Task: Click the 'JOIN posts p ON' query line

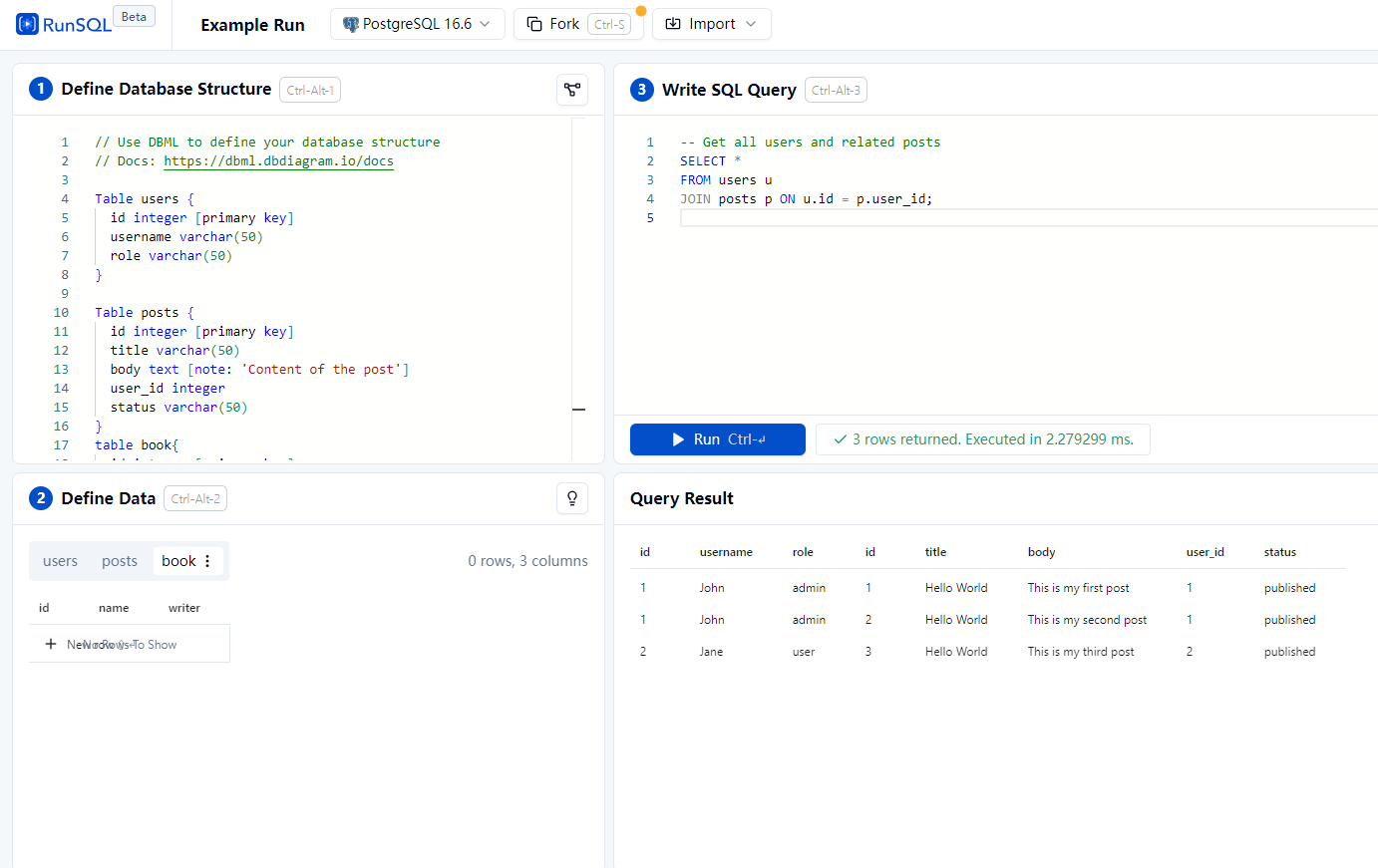Action: [x=807, y=199]
